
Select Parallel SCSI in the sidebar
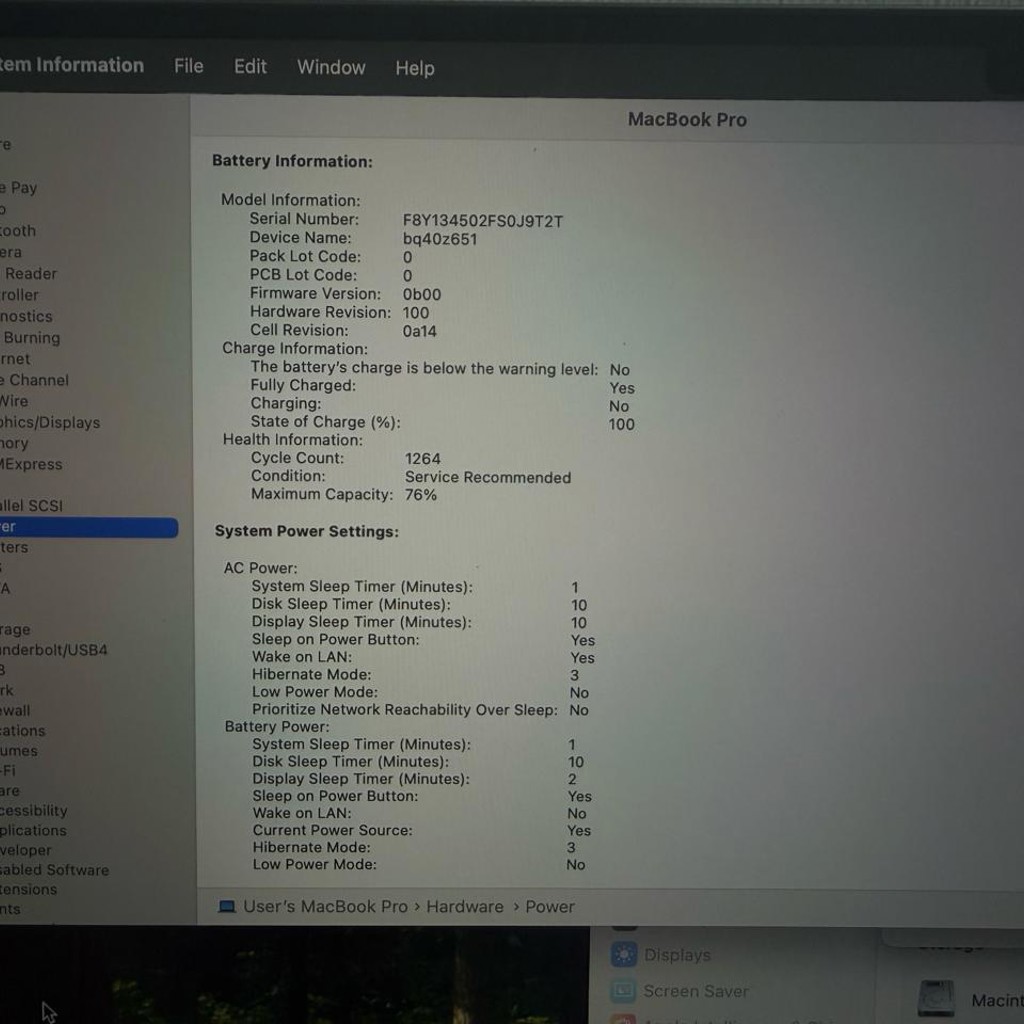click(x=31, y=505)
